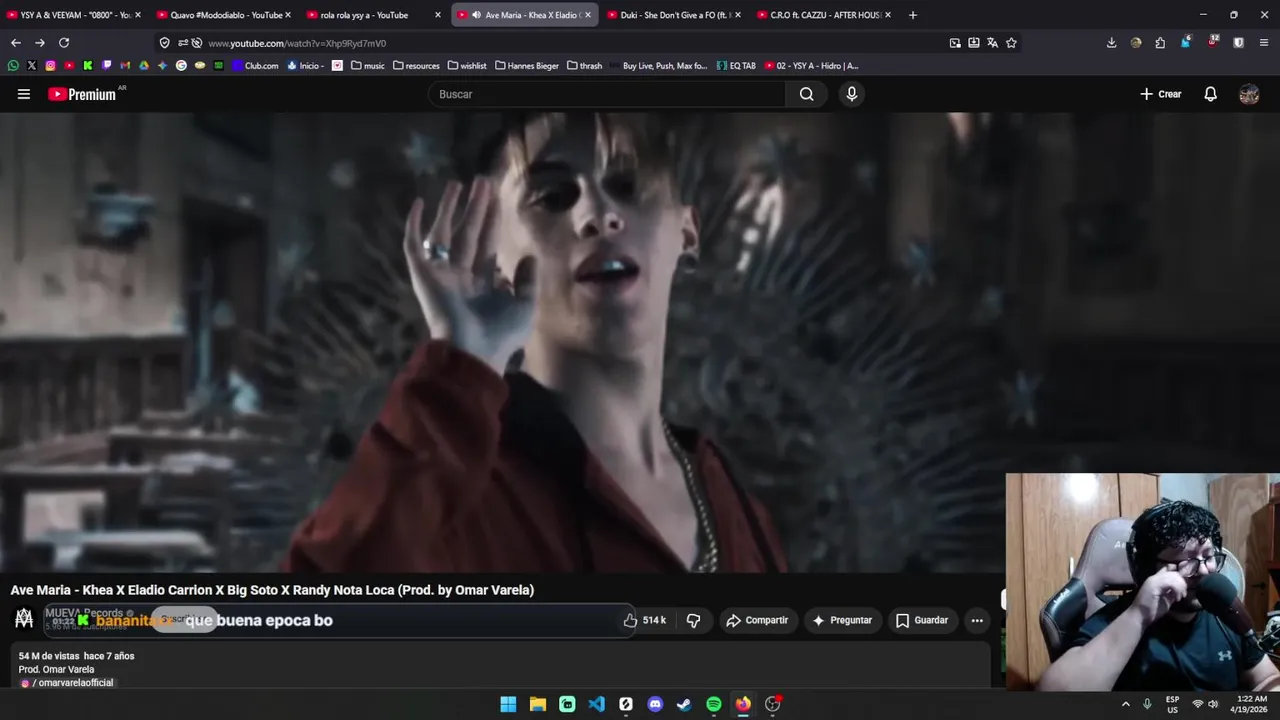Open the YouTube account avatar menu
The height and width of the screenshot is (720, 1280).
(1249, 94)
